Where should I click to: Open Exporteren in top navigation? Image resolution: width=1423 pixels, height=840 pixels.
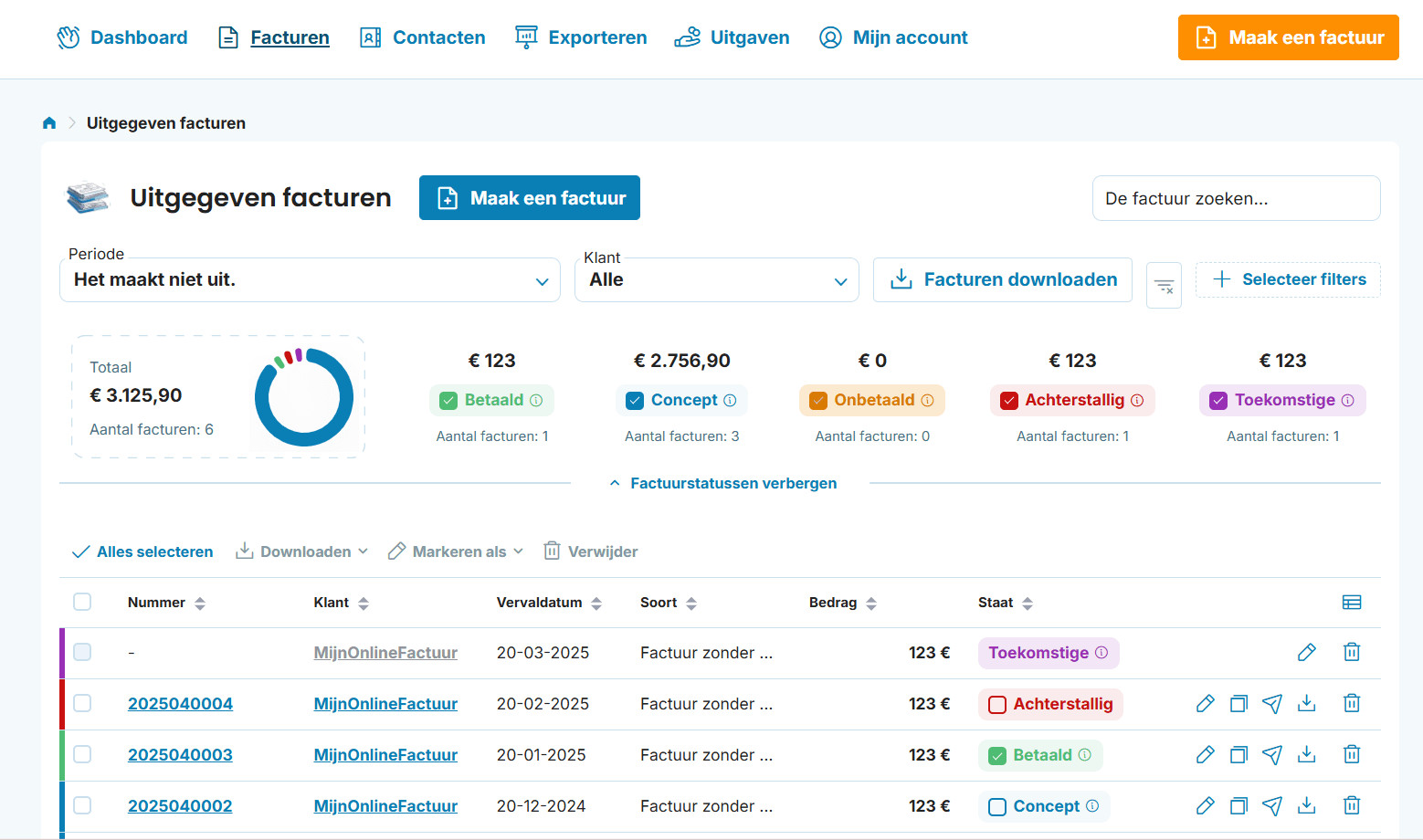tap(581, 37)
